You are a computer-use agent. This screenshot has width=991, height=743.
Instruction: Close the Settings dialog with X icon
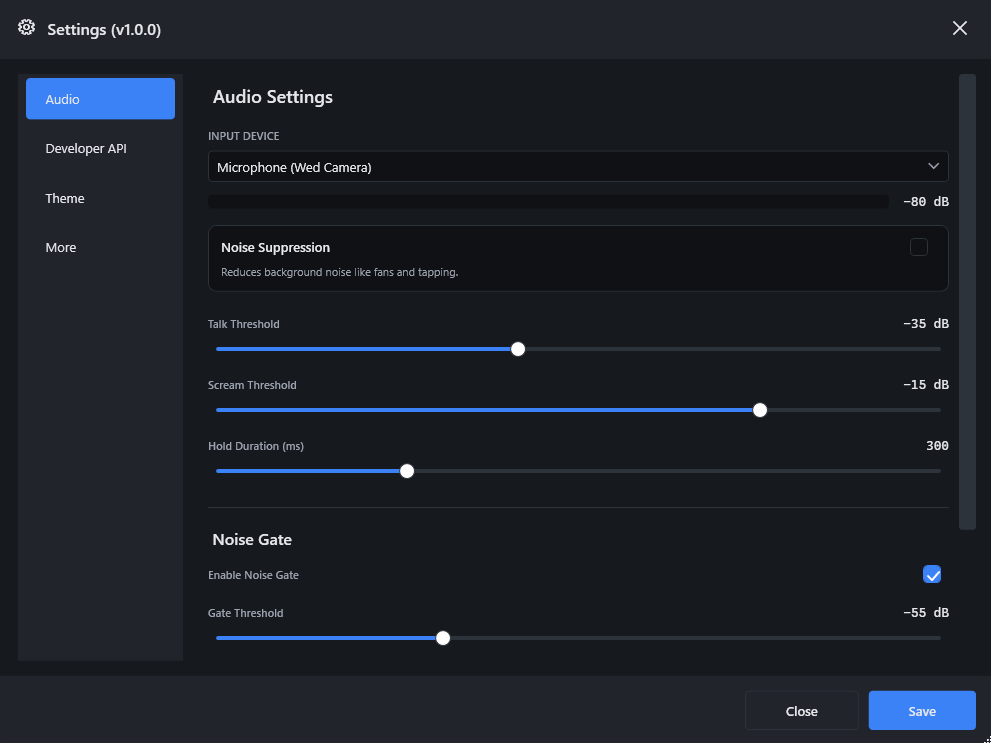tap(960, 28)
